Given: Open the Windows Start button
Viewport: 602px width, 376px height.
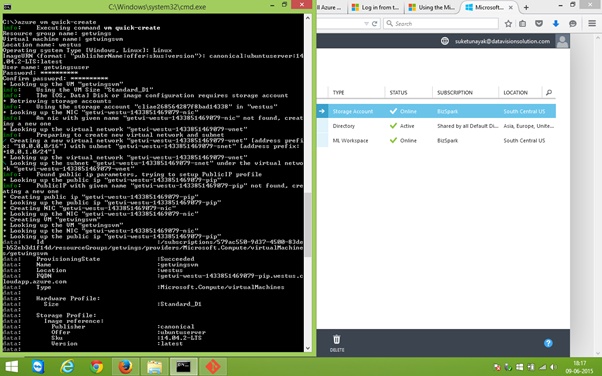Looking at the screenshot, I should click(12, 367).
